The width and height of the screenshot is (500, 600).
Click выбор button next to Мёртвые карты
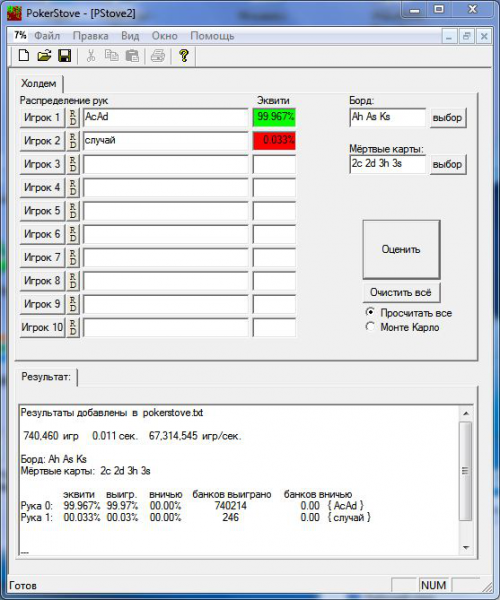coord(447,164)
